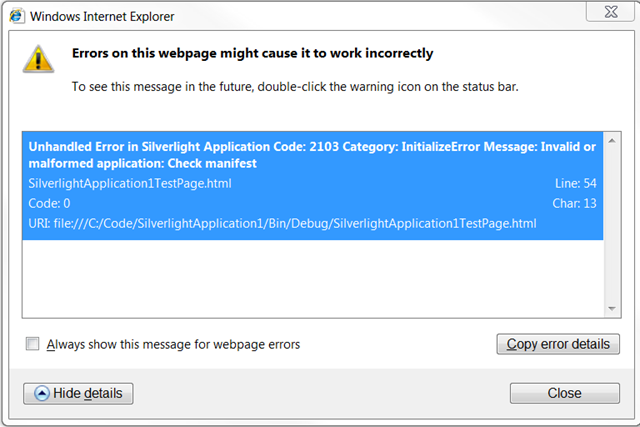Enable Always show this message checkbox
This screenshot has height=427, width=640.
[x=33, y=344]
